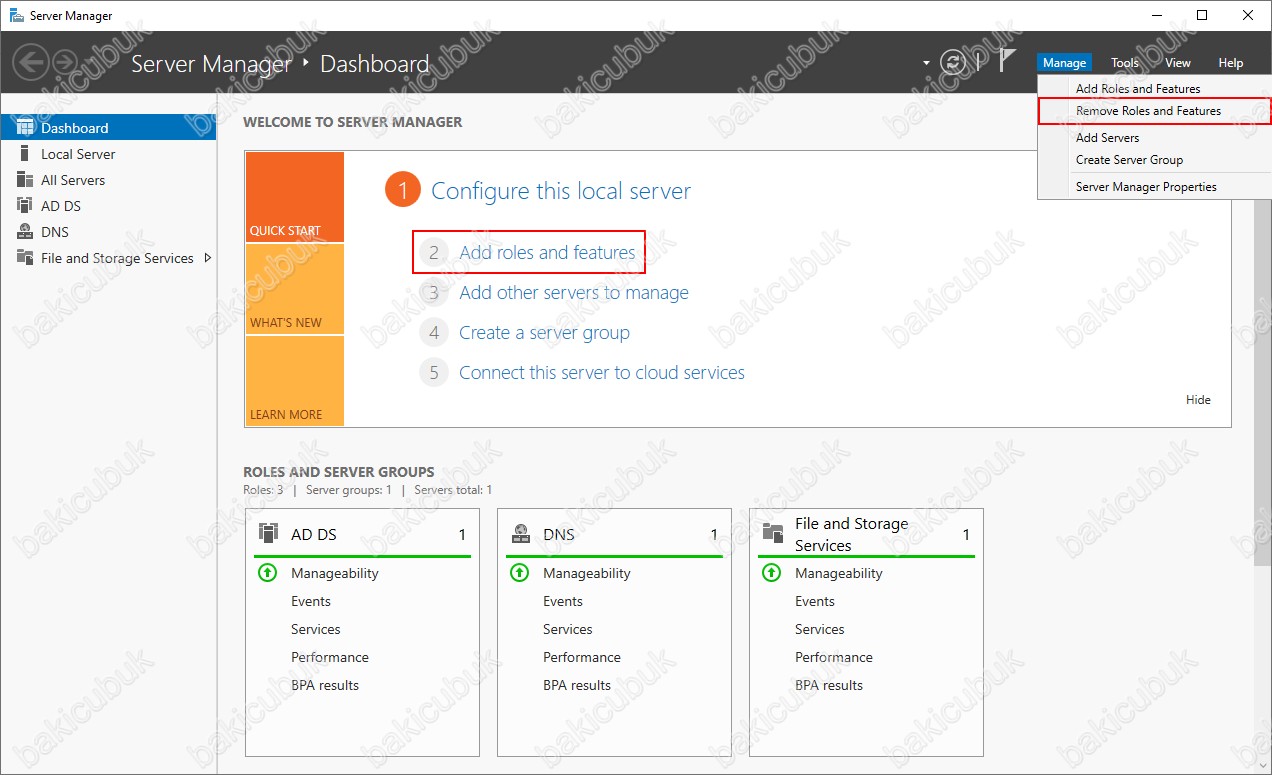Expand File and Storage Services submenu arrow

[x=207, y=258]
